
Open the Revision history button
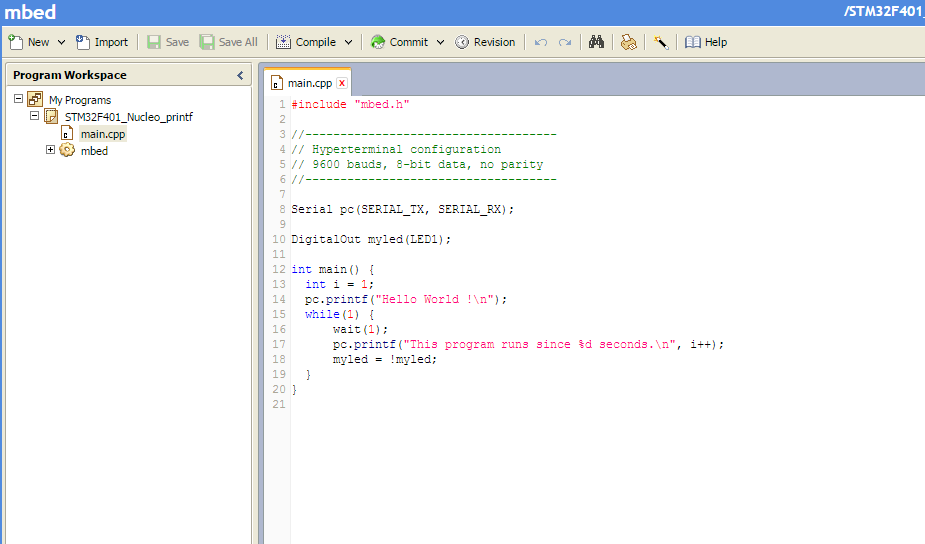485,42
